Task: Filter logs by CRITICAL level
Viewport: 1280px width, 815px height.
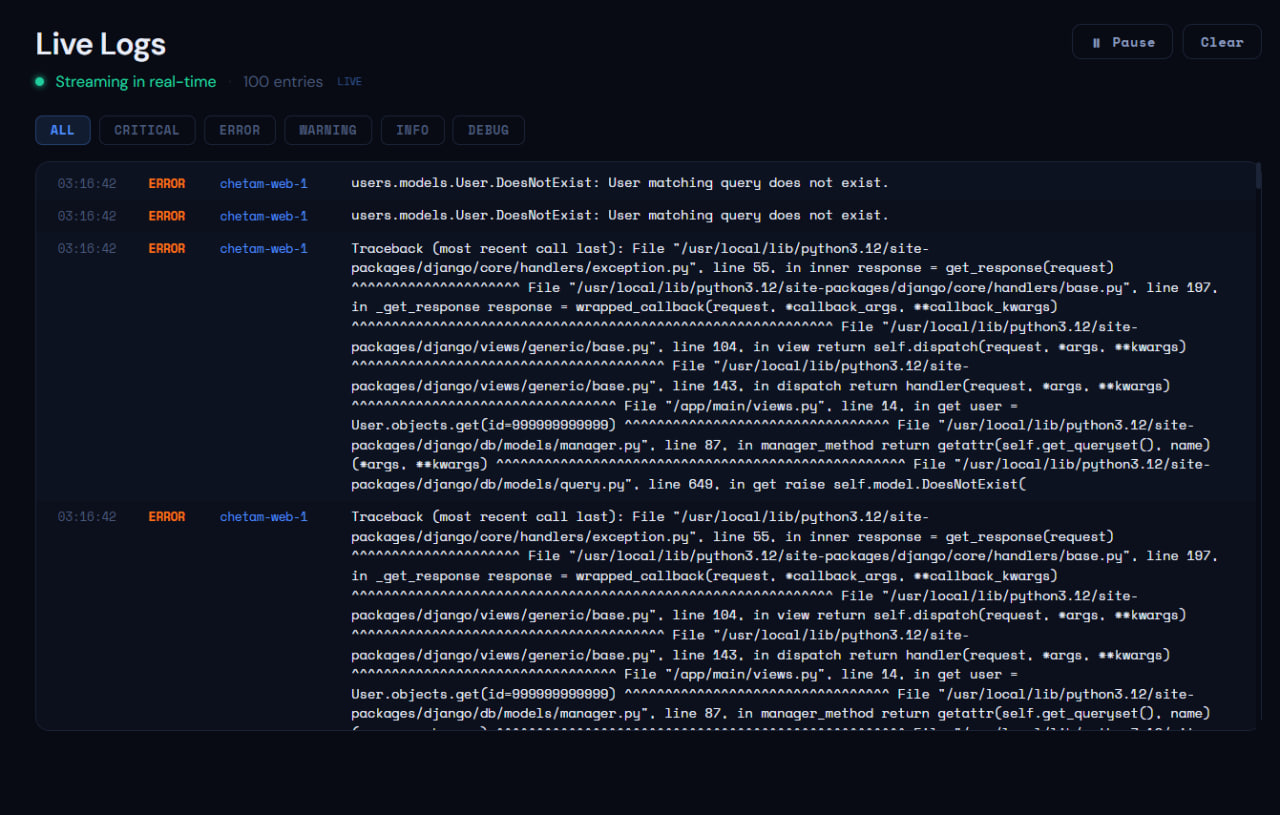Action: [147, 130]
